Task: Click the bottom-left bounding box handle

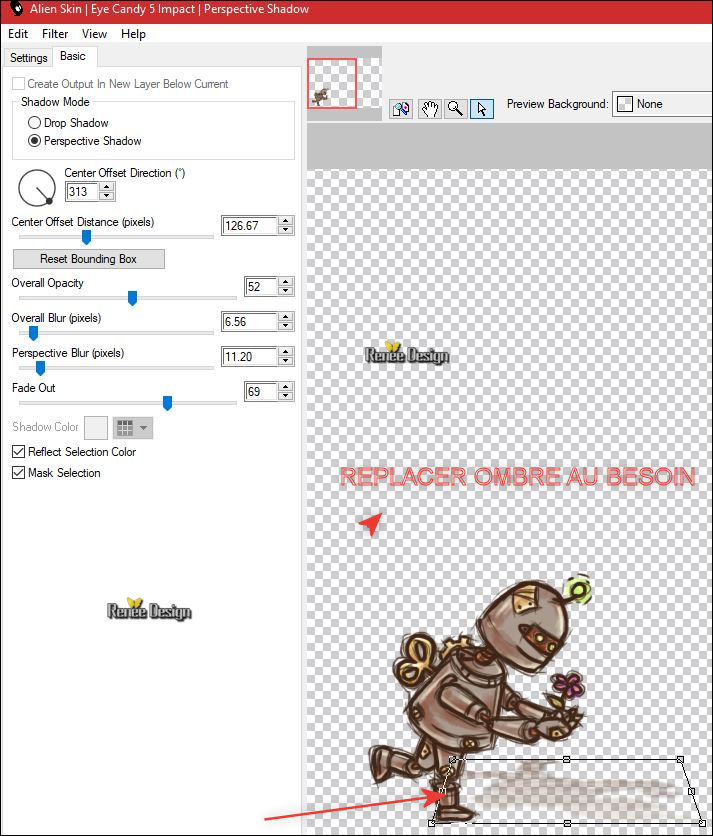Action: point(431,823)
